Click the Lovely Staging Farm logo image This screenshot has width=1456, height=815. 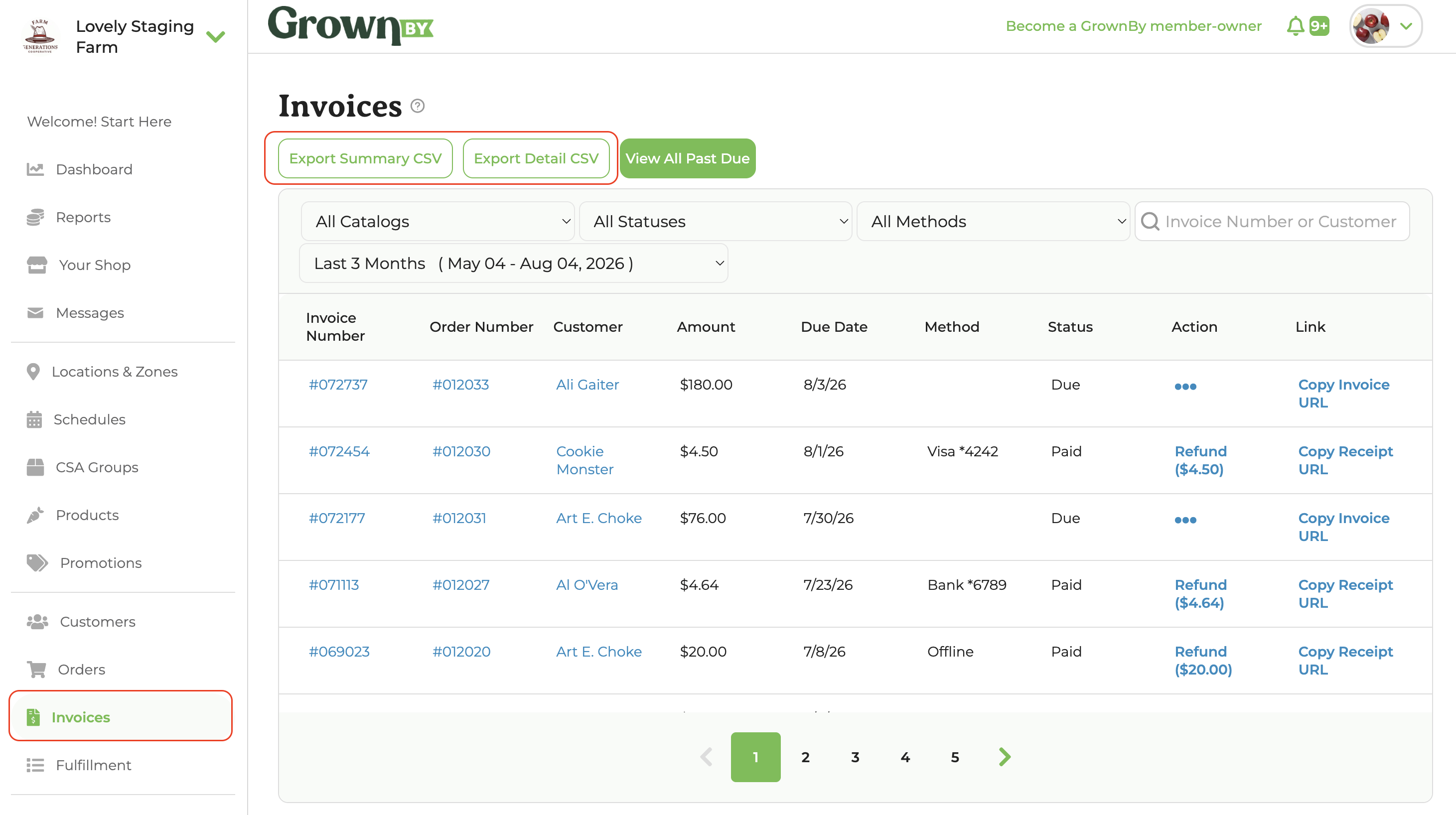[x=40, y=36]
